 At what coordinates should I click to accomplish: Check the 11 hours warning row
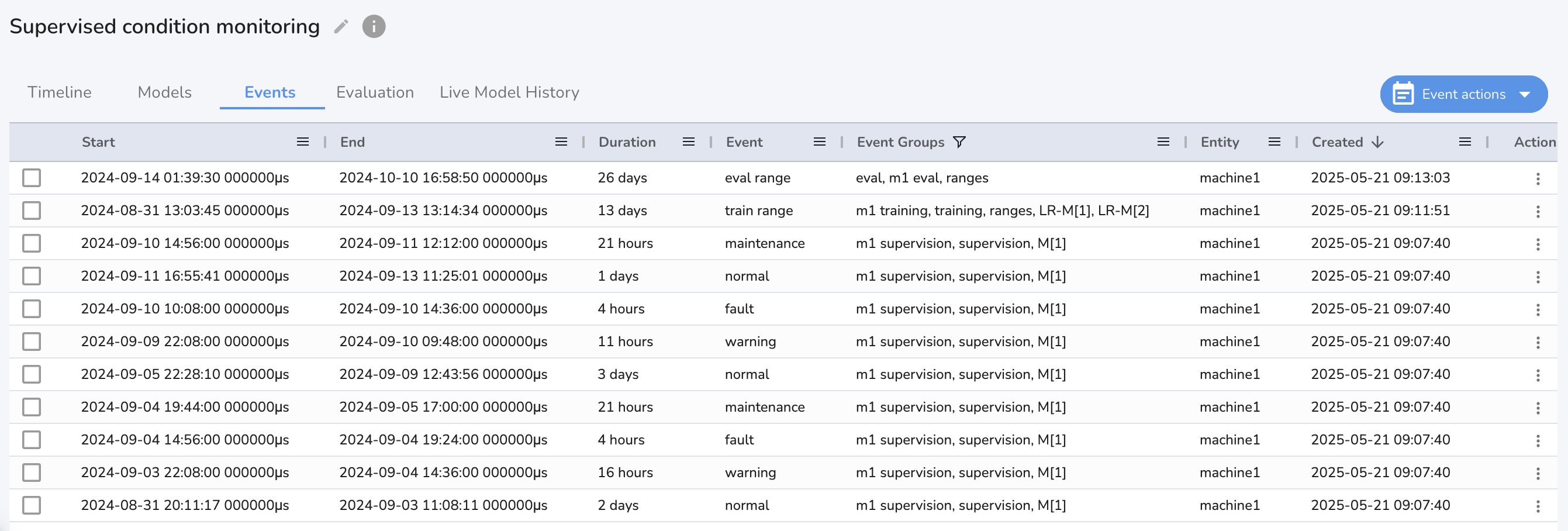(32, 342)
